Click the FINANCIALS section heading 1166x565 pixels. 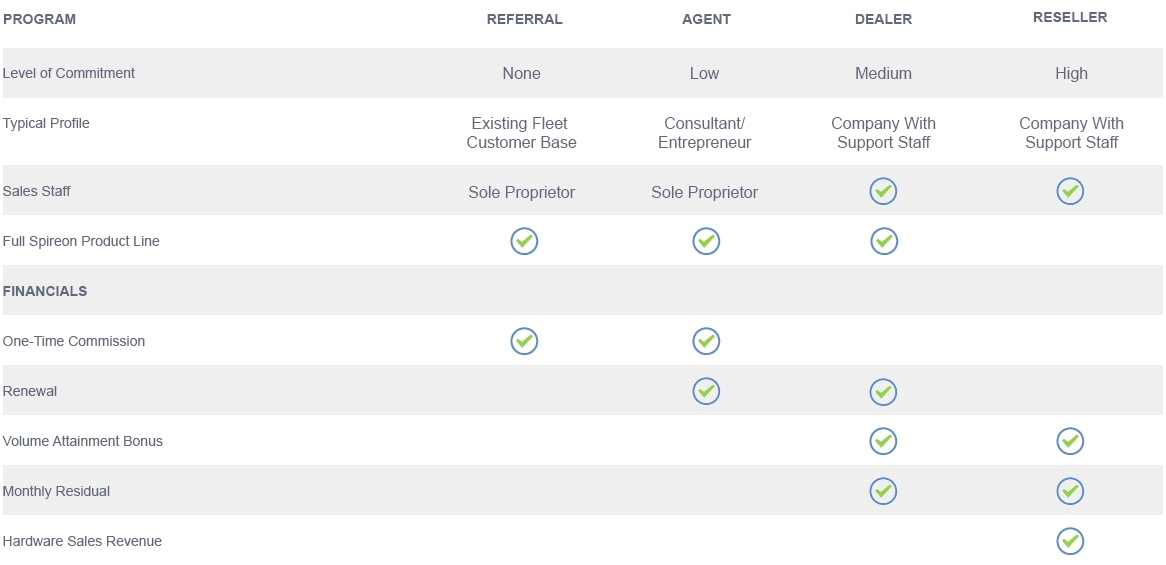click(45, 291)
